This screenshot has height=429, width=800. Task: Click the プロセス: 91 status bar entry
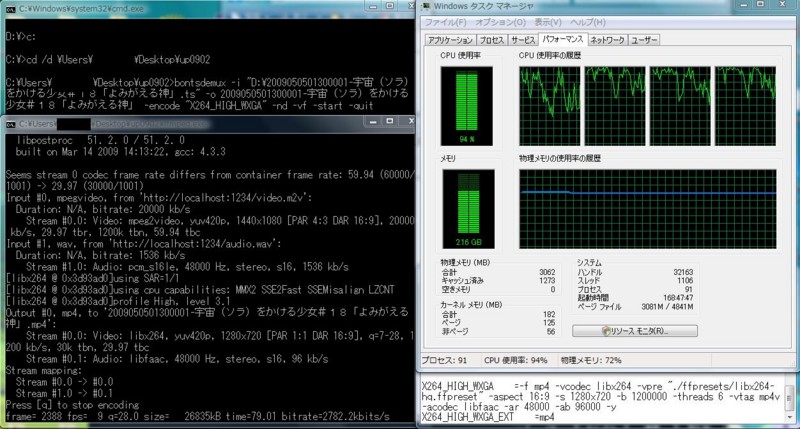(444, 360)
